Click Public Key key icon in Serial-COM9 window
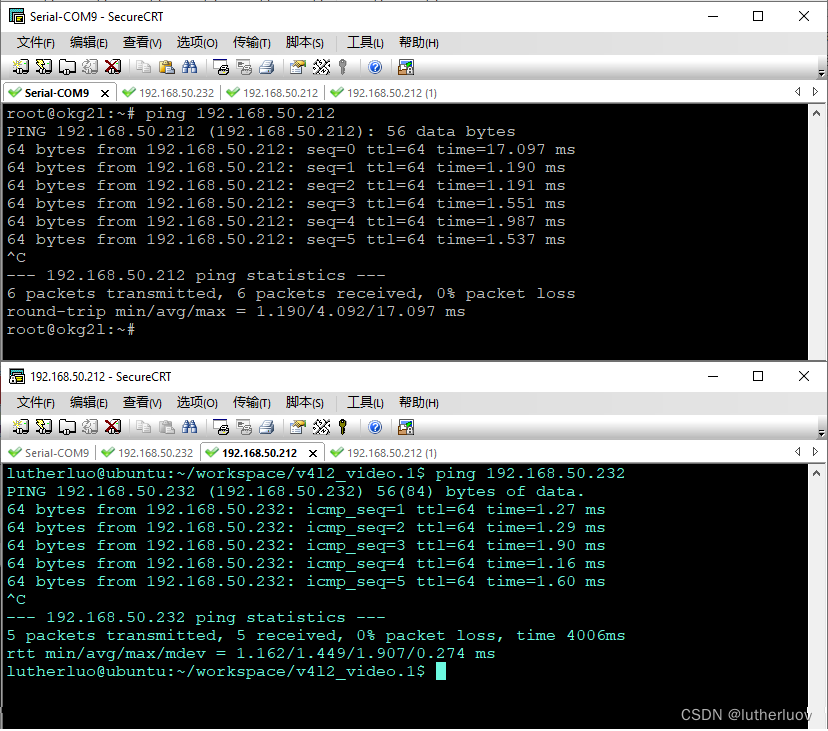Viewport: 828px width, 731px height. (343, 67)
